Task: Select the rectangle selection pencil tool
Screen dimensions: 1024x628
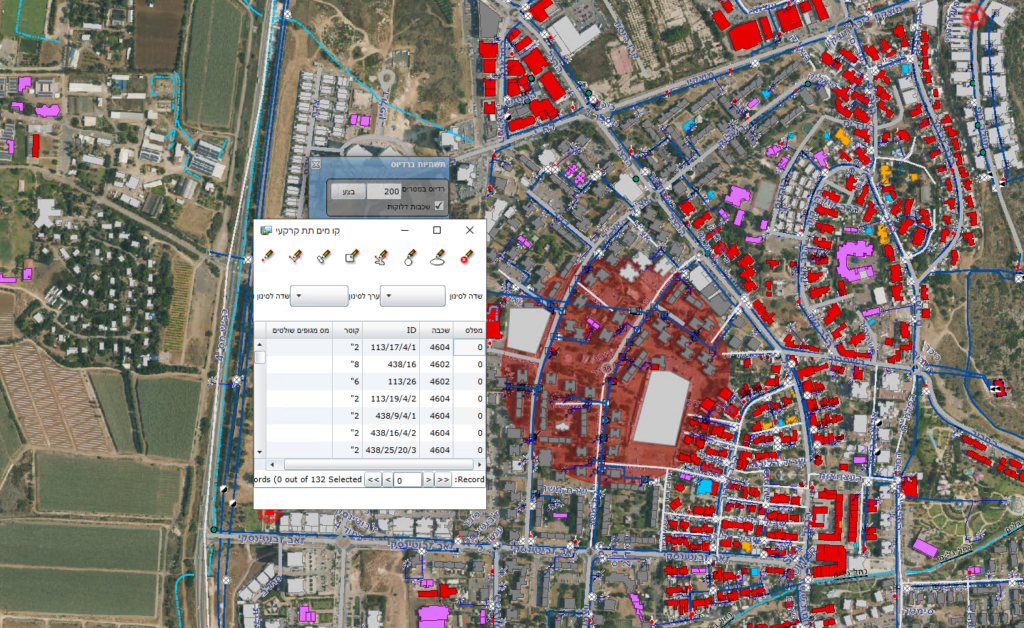Action: (351, 257)
